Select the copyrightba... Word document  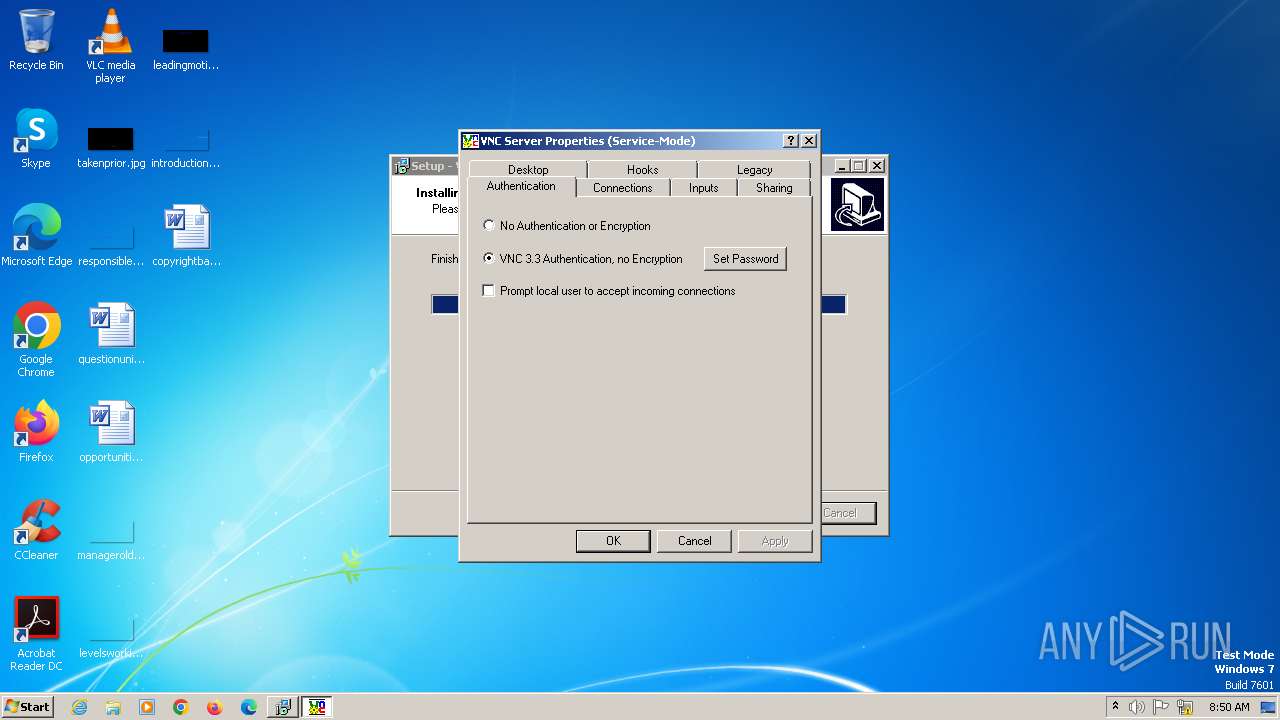(x=186, y=235)
